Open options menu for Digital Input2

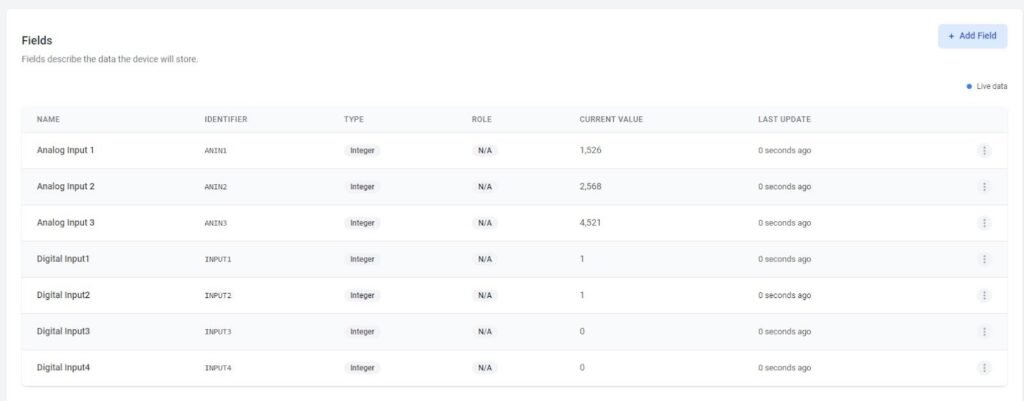tap(984, 295)
